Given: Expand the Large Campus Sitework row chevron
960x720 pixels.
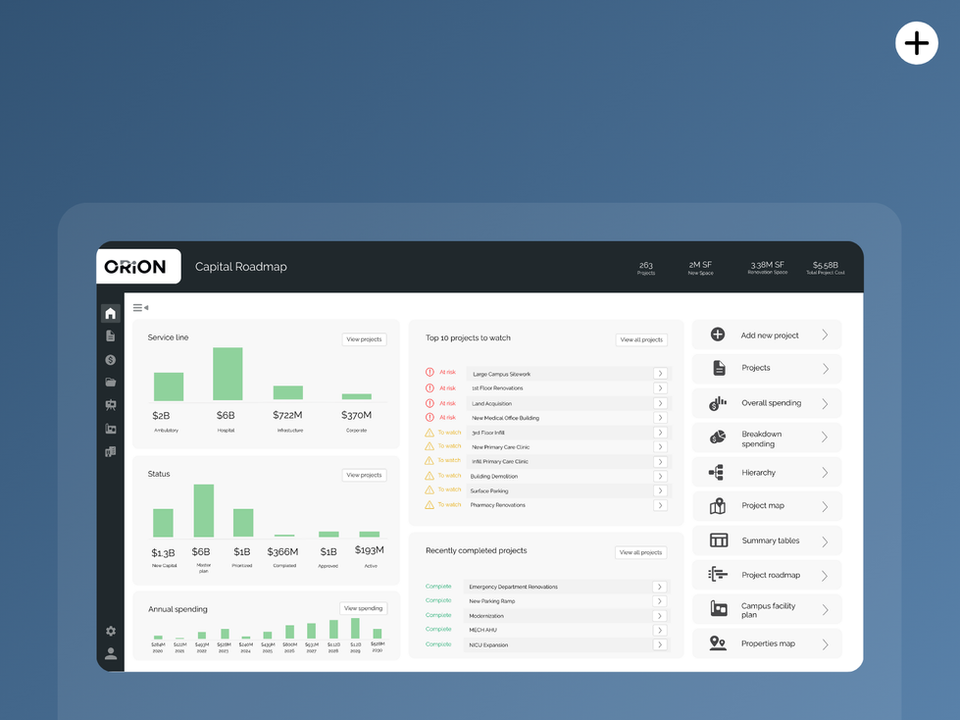Looking at the screenshot, I should [x=660, y=373].
